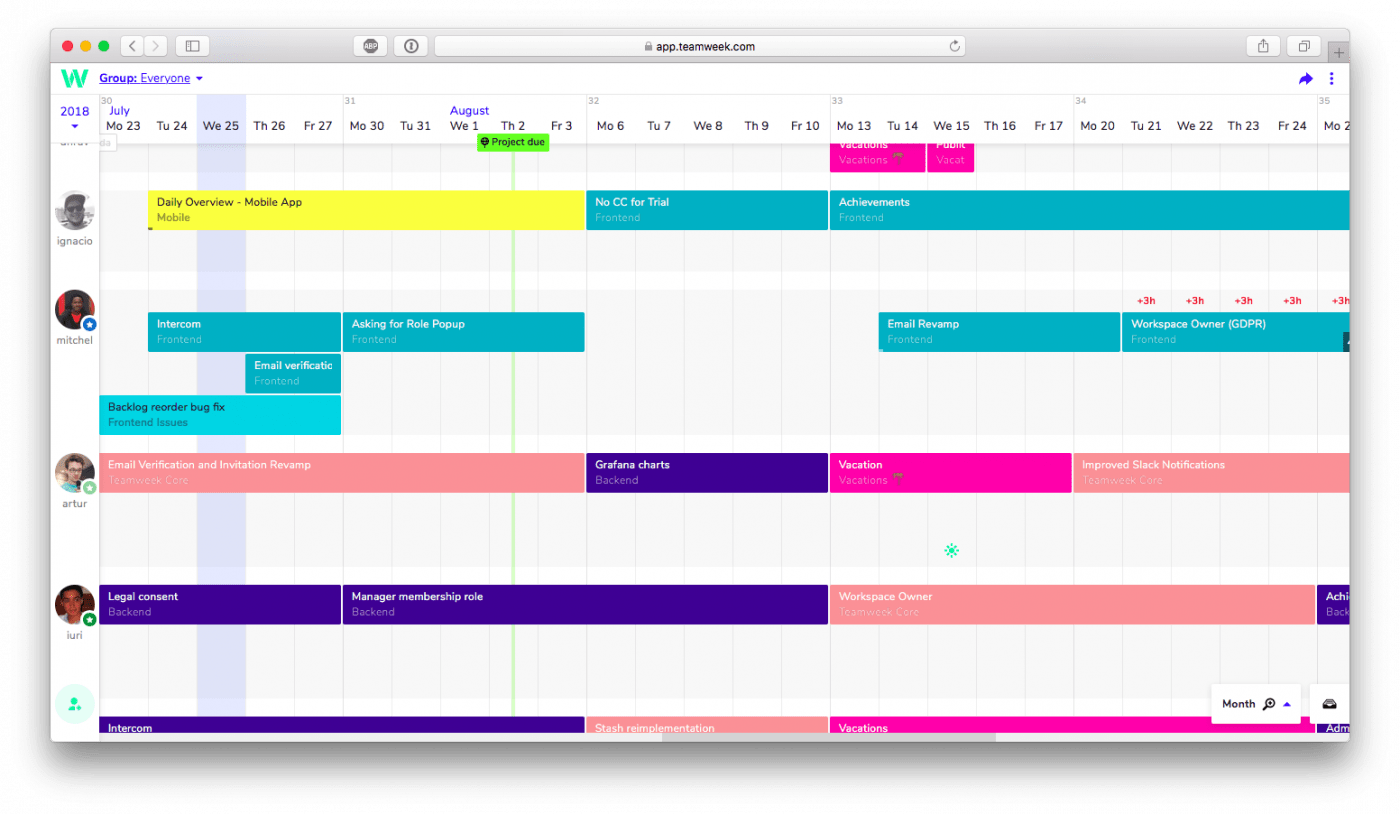
Task: Click the July month label
Action: click(119, 111)
